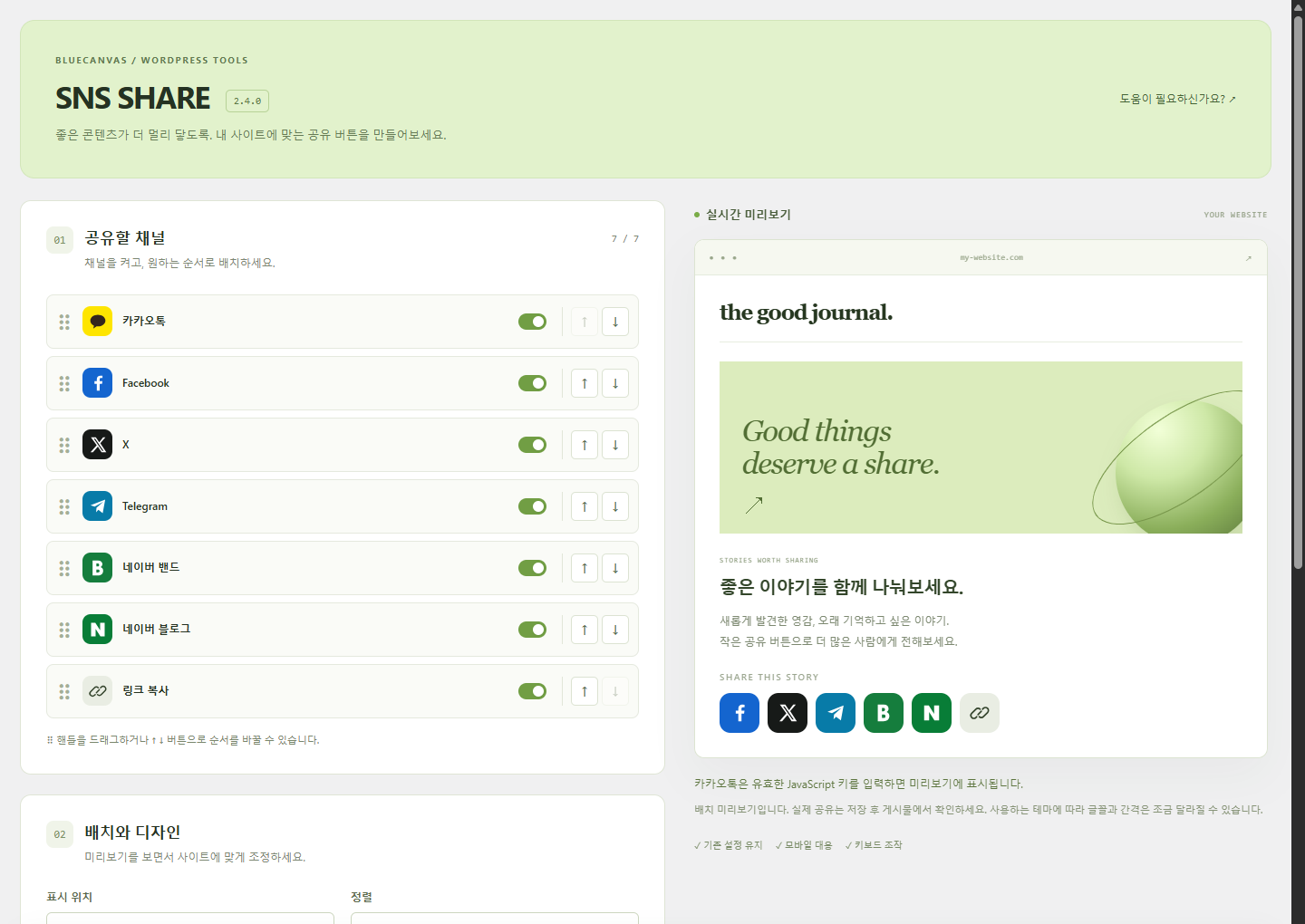
Task: Open the 도움이 필요하신가요? help link
Action: [1177, 99]
